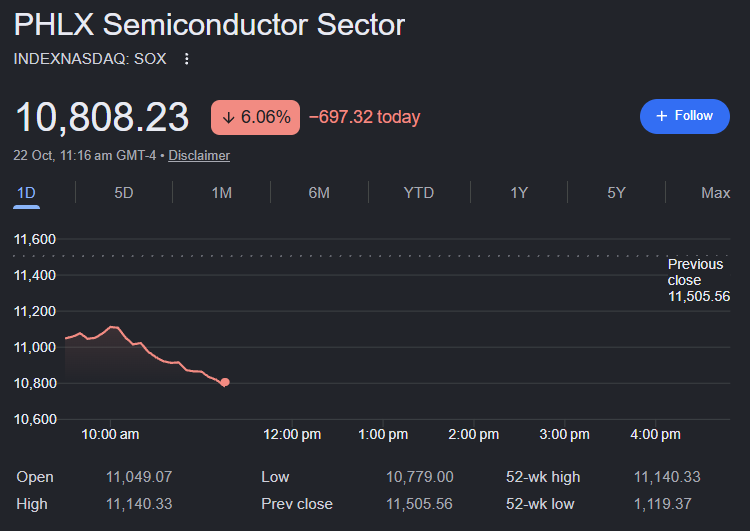Screen dimensions: 750x531
Task: Click the current price dot on chart
Action: tap(225, 382)
